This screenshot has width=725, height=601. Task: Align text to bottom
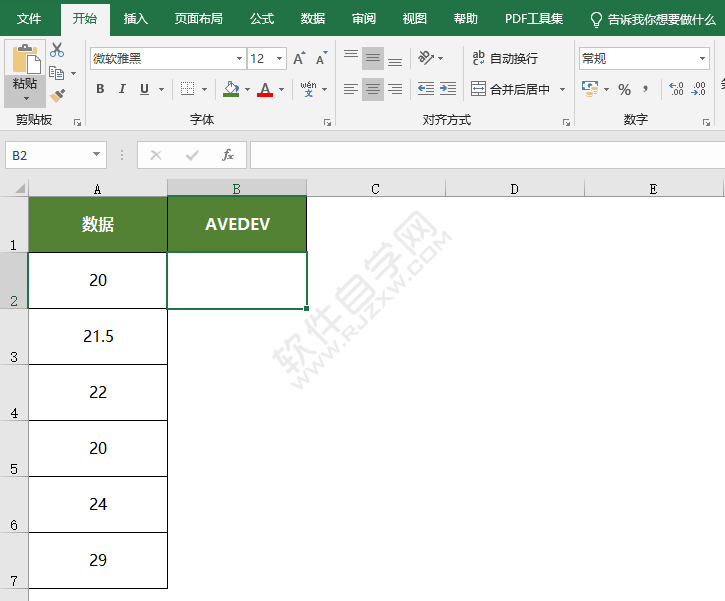pos(394,59)
